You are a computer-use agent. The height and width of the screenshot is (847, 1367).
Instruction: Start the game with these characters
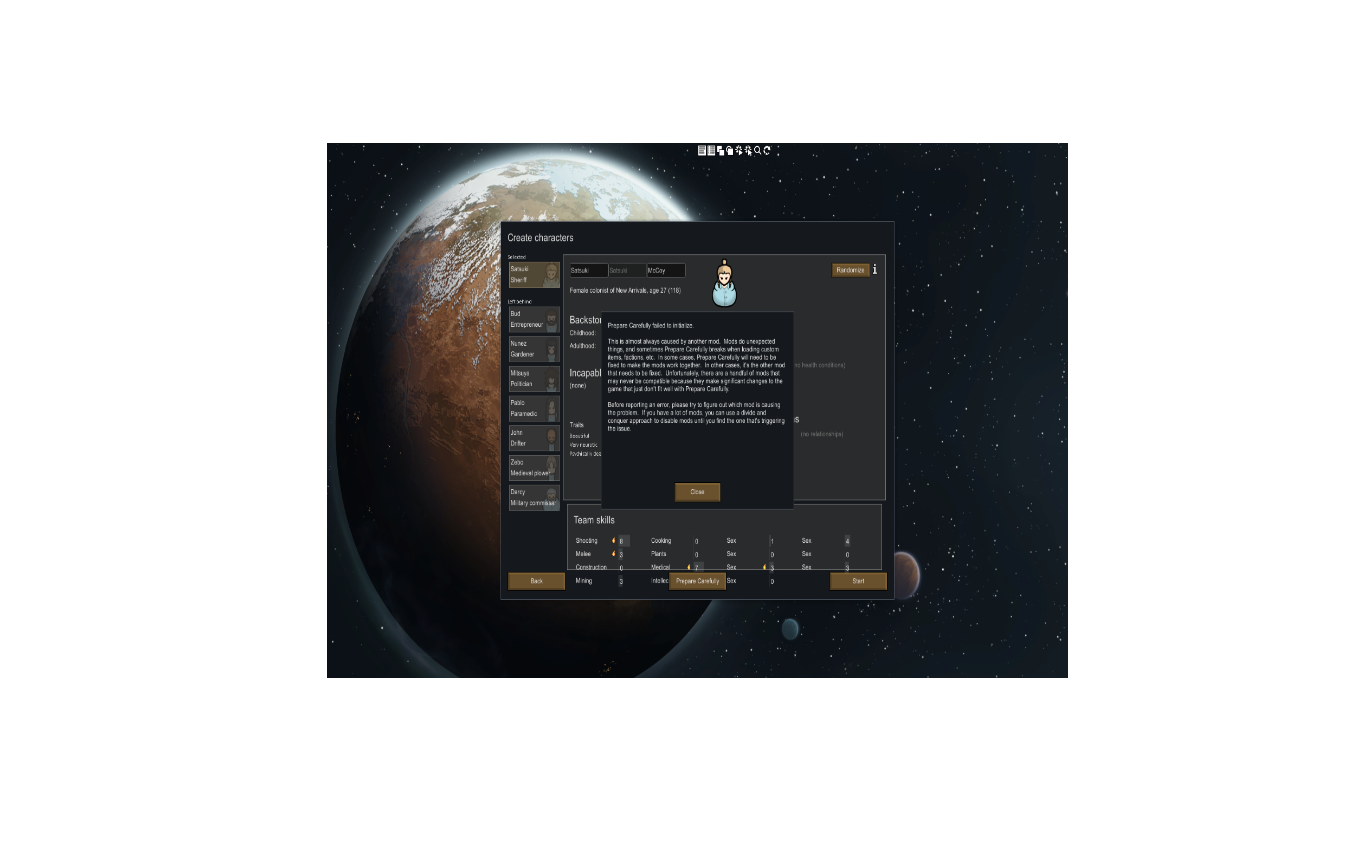[858, 581]
